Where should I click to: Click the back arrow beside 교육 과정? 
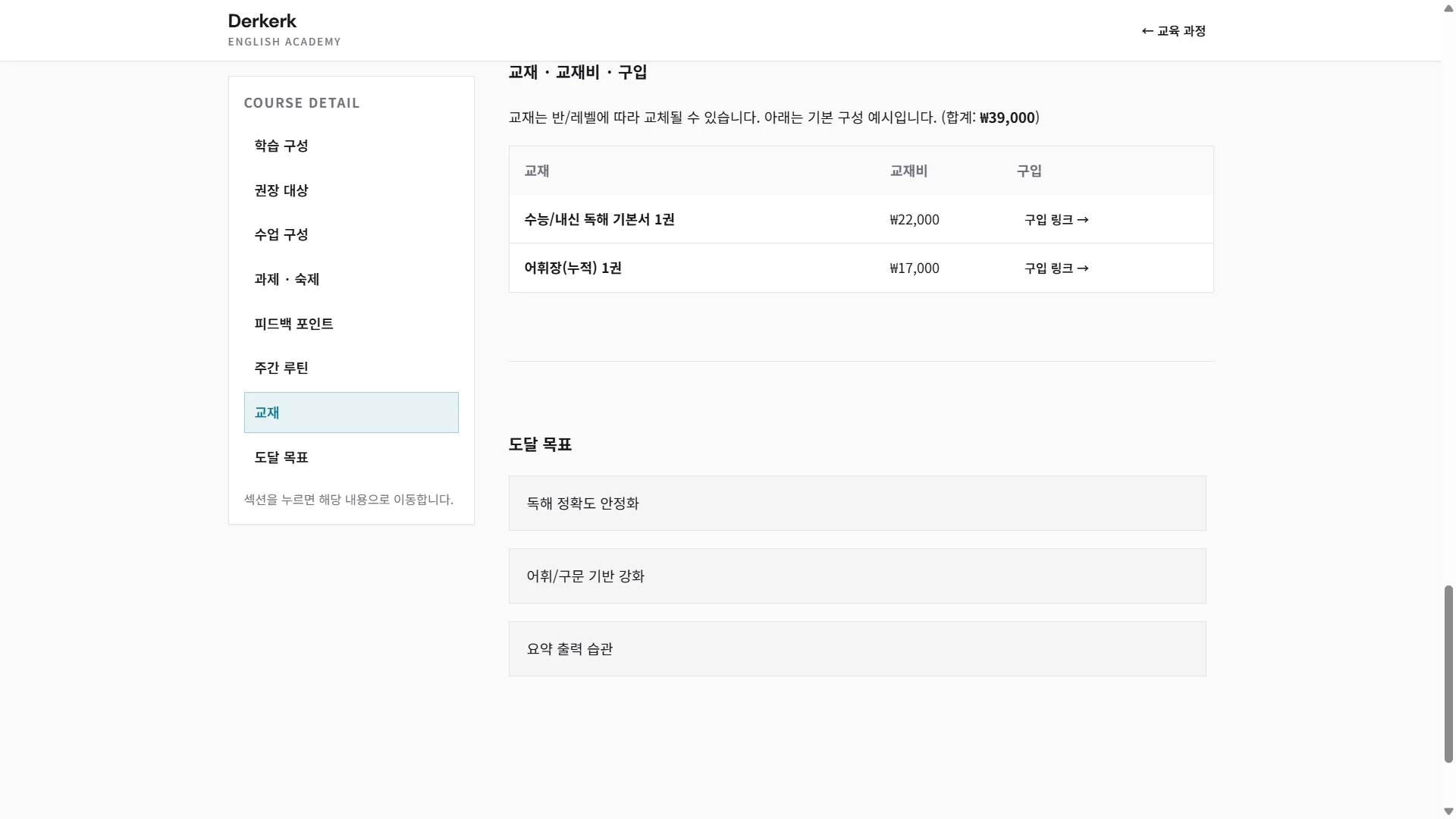[1146, 31]
